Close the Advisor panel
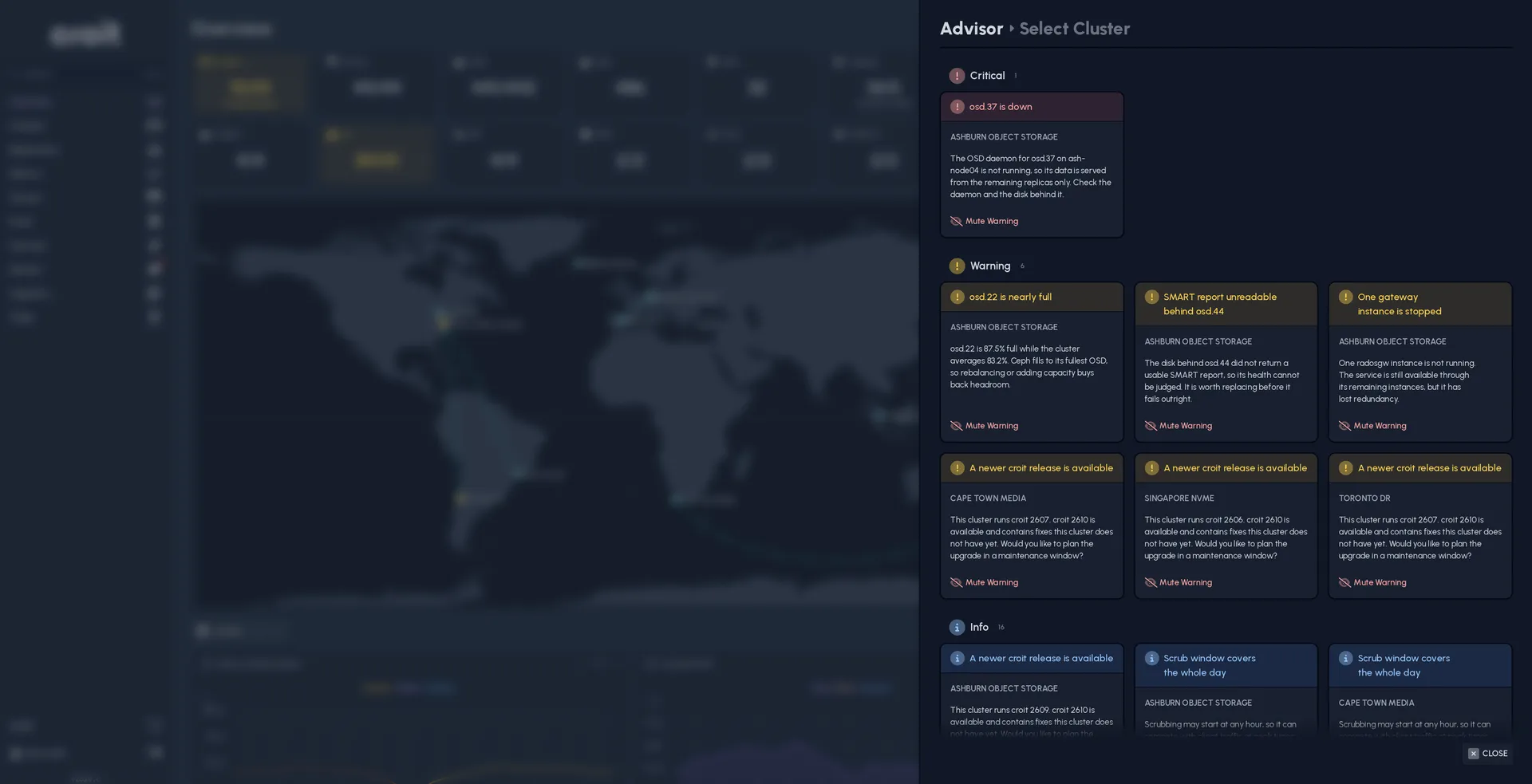Image resolution: width=1532 pixels, height=784 pixels. click(1487, 754)
